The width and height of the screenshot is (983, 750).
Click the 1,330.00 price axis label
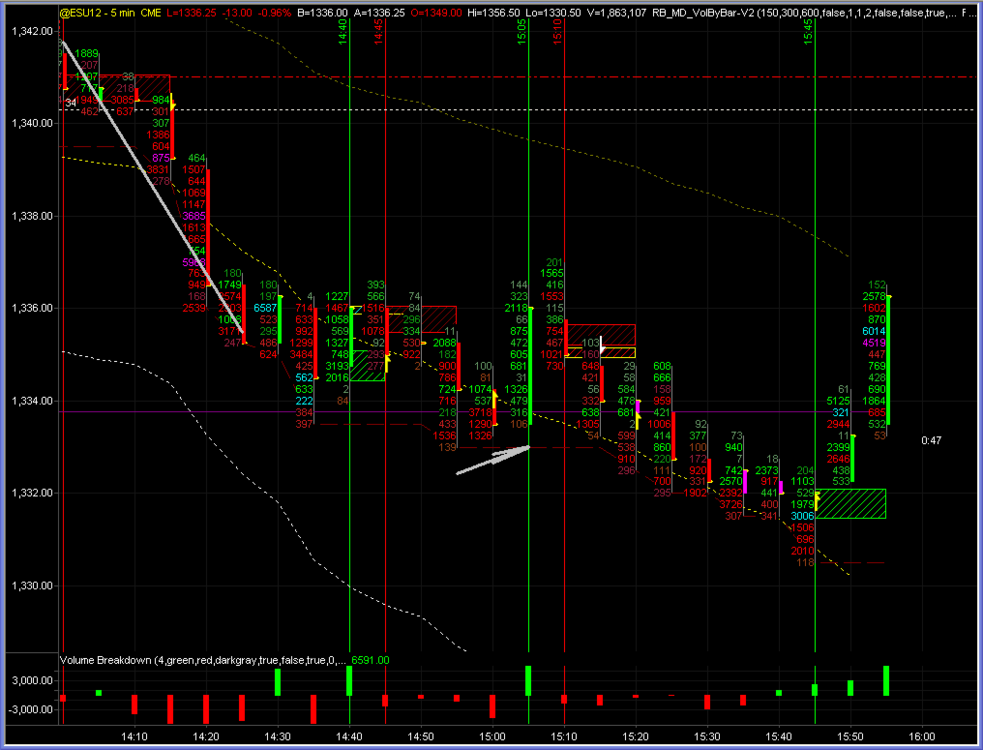32,586
